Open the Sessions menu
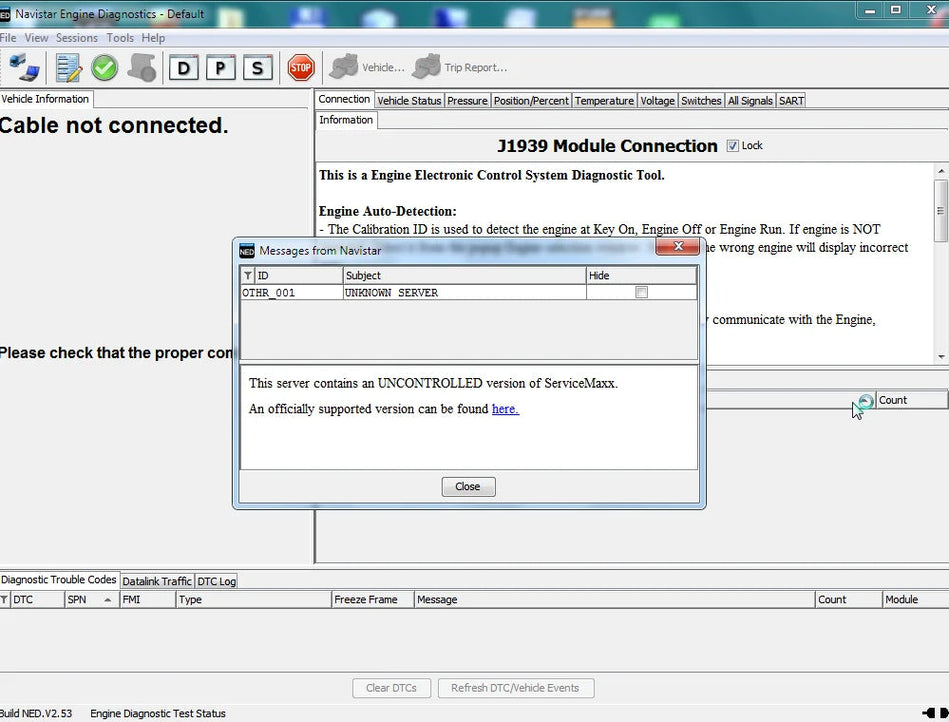This screenshot has height=722, width=949. pos(76,38)
